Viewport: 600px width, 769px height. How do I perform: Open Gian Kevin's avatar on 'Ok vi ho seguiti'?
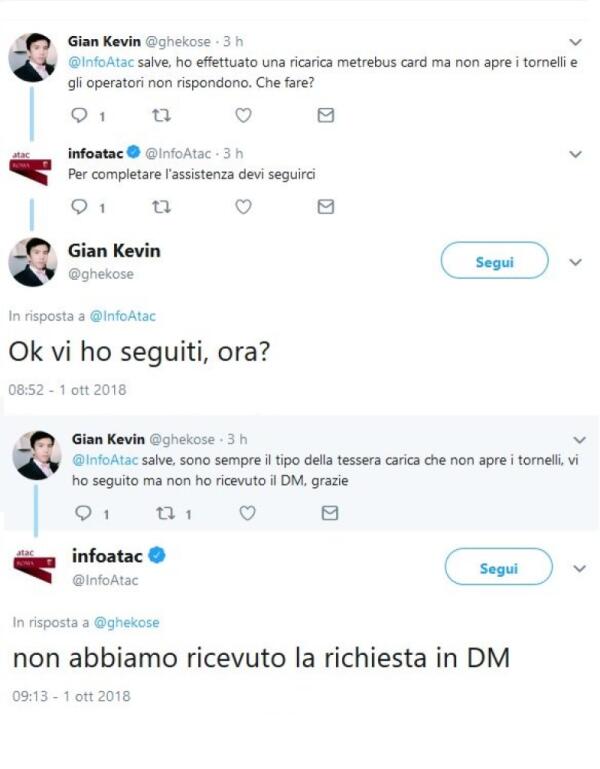point(33,262)
